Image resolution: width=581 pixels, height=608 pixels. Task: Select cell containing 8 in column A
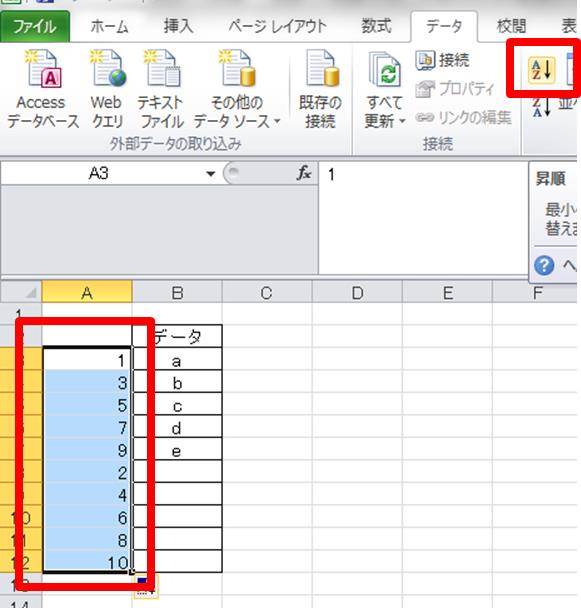coord(87,539)
